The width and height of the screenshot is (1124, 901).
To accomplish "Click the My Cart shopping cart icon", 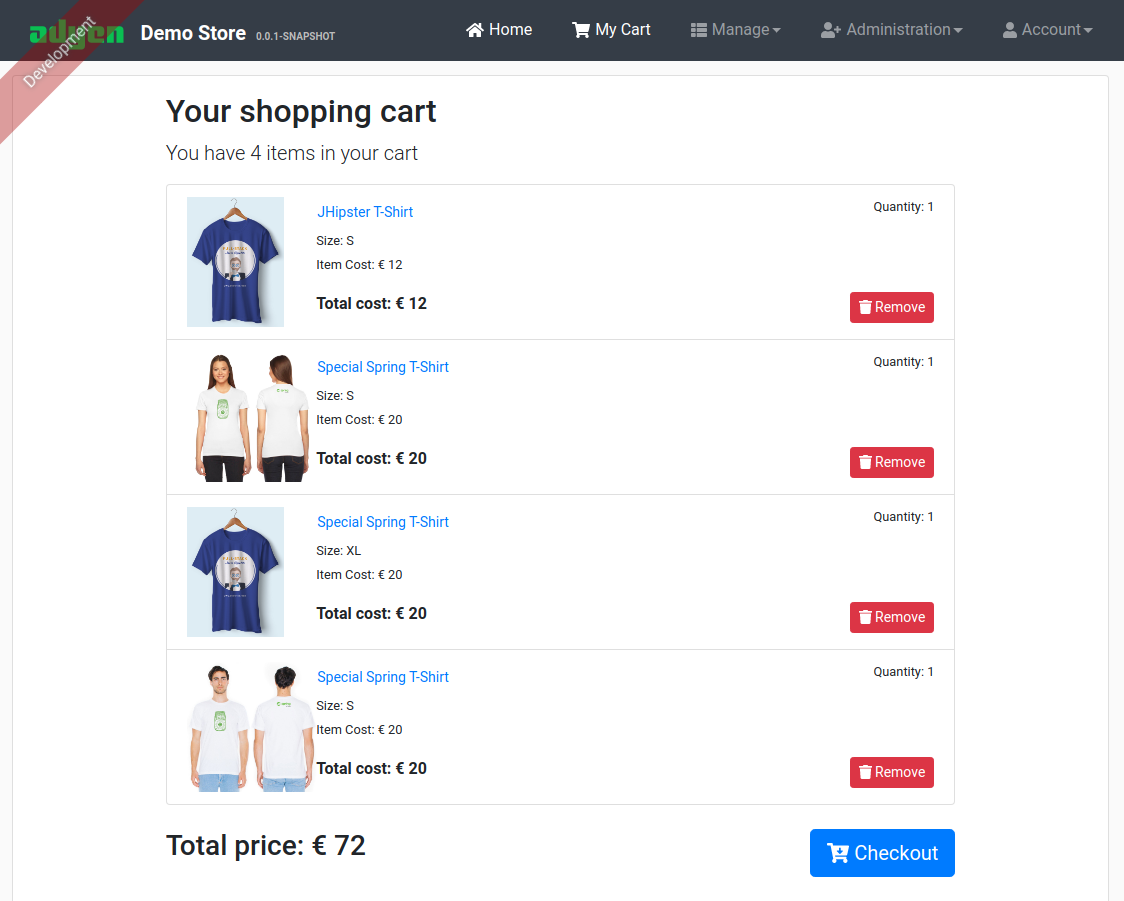I will click(581, 30).
